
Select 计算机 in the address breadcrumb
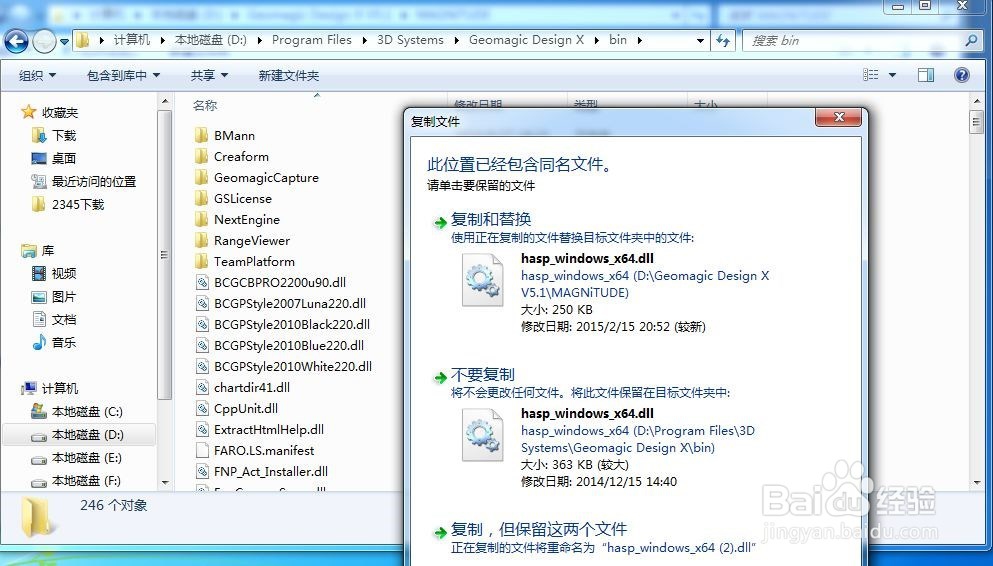pyautogui.click(x=132, y=40)
